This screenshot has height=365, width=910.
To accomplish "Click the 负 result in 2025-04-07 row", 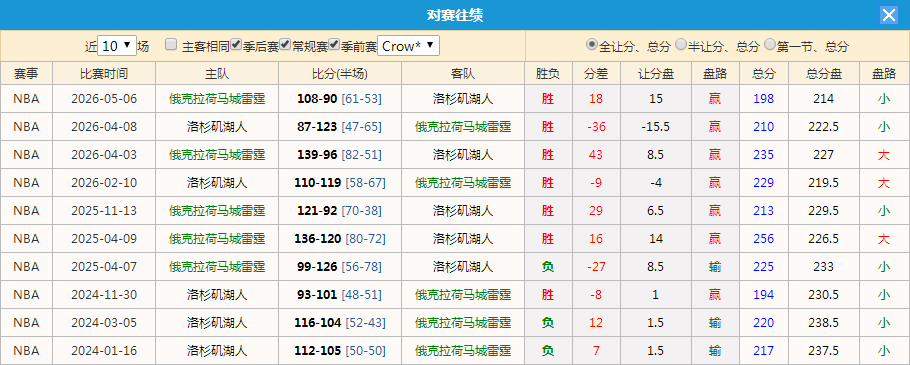I will 548,267.
